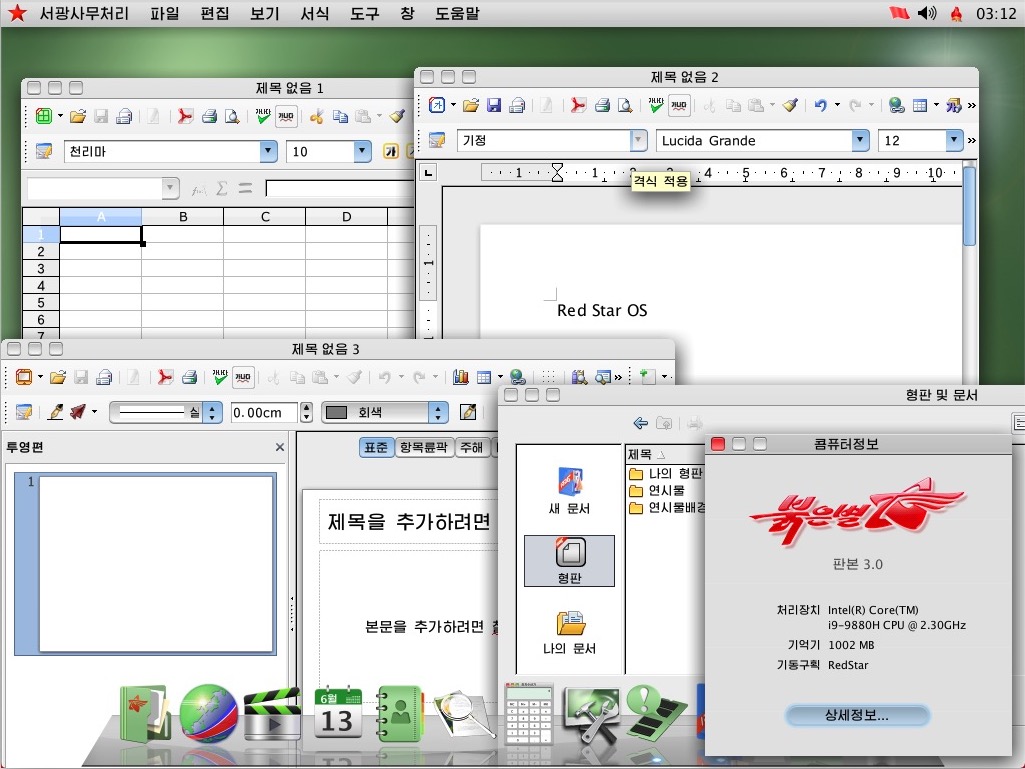Image resolution: width=1025 pixels, height=769 pixels.
Task: Export as PDF in the 제목 없음 2 window
Action: point(577,105)
